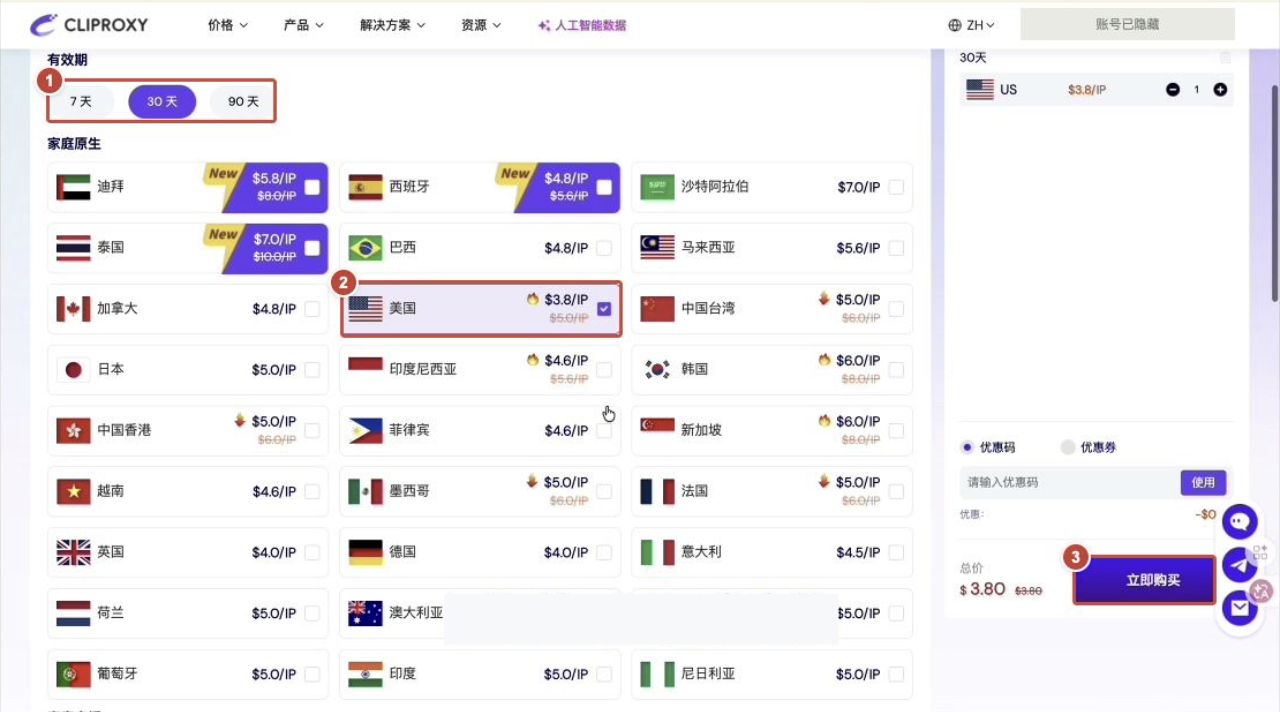Check the 西班牙 checkbox
1280x712 pixels.
pos(604,187)
